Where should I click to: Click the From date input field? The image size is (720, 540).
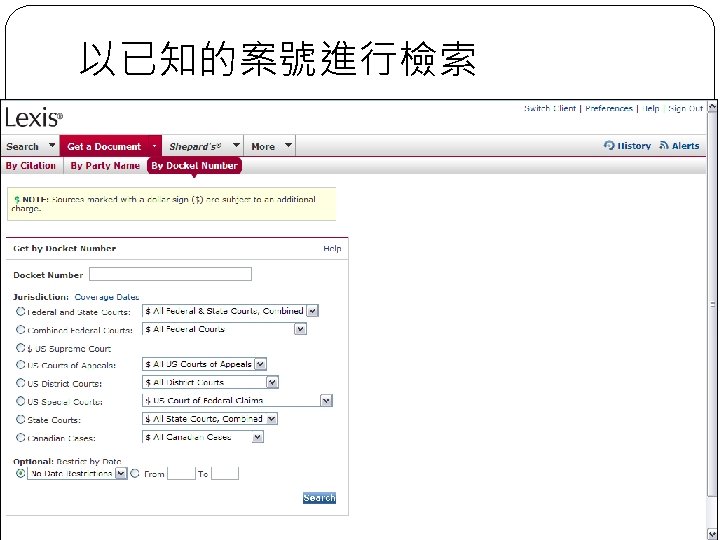(181, 473)
